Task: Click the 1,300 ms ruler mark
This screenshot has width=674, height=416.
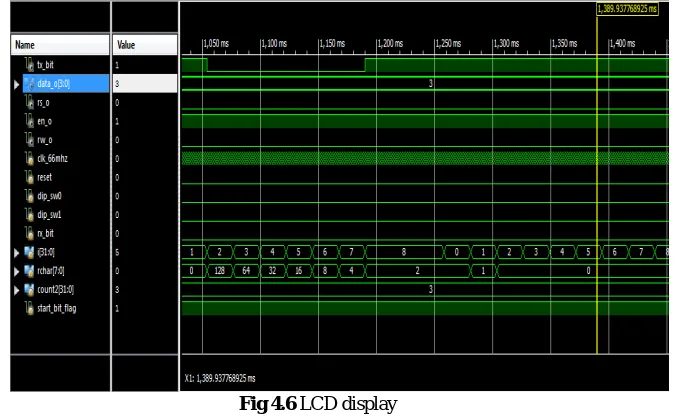Action: (x=506, y=43)
